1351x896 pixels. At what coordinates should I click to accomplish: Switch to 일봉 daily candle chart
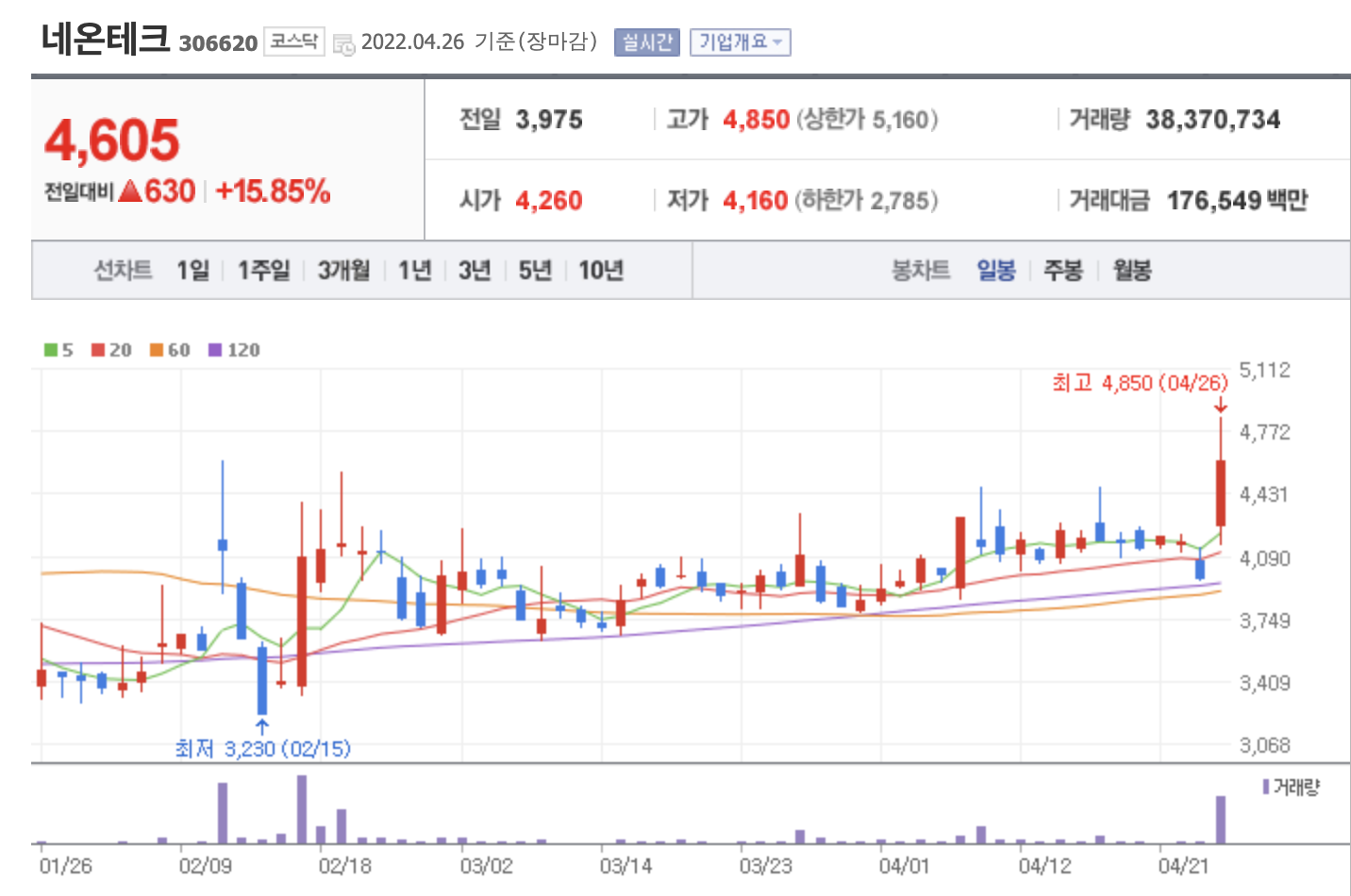[996, 271]
